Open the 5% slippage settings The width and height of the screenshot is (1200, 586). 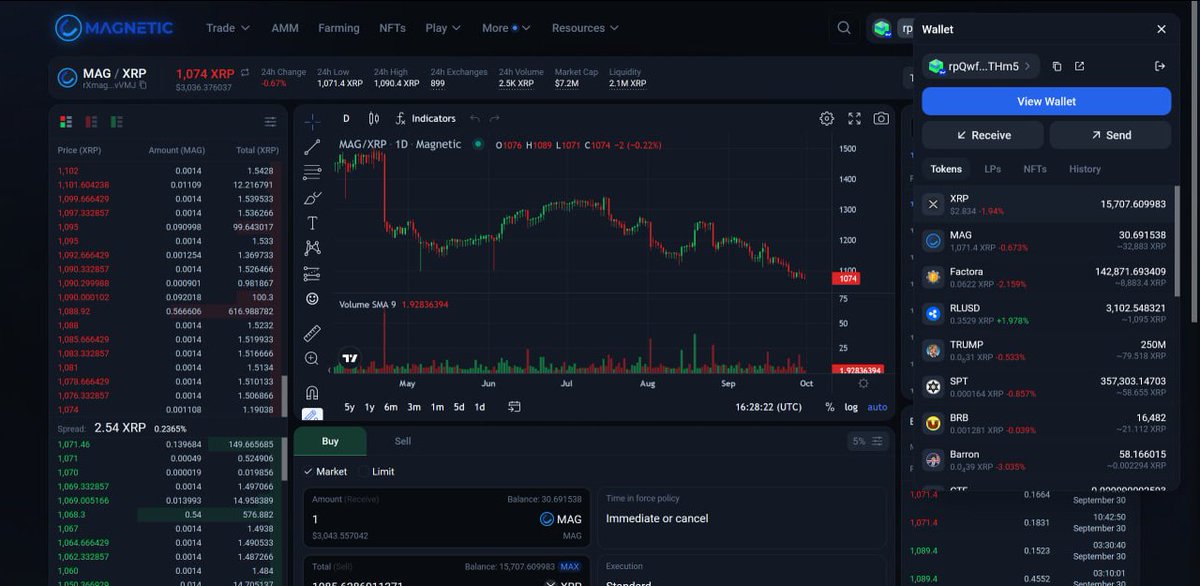click(868, 441)
